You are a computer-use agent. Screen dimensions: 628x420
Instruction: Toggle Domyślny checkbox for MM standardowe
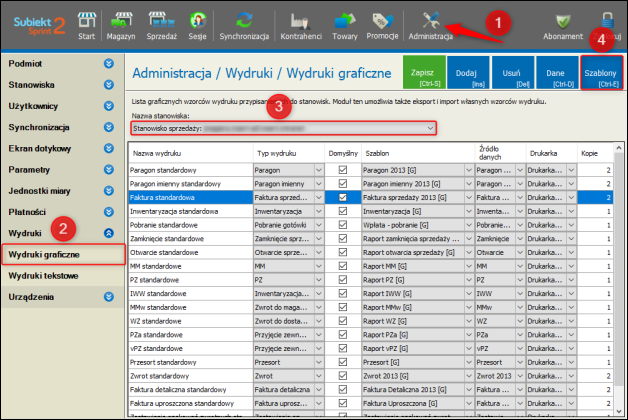pos(343,267)
